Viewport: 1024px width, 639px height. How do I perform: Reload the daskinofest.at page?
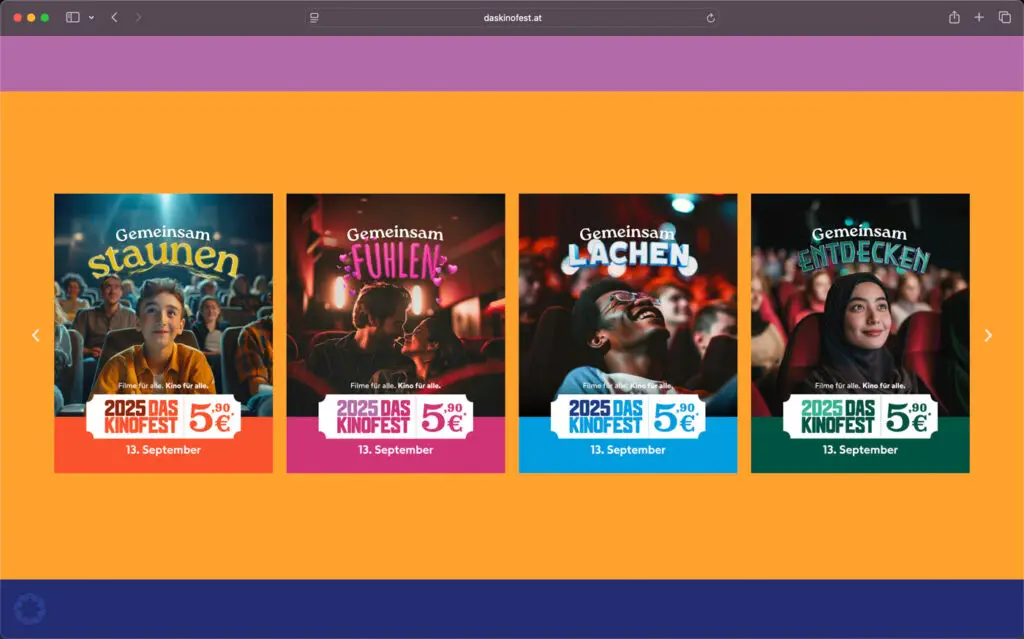(x=710, y=16)
